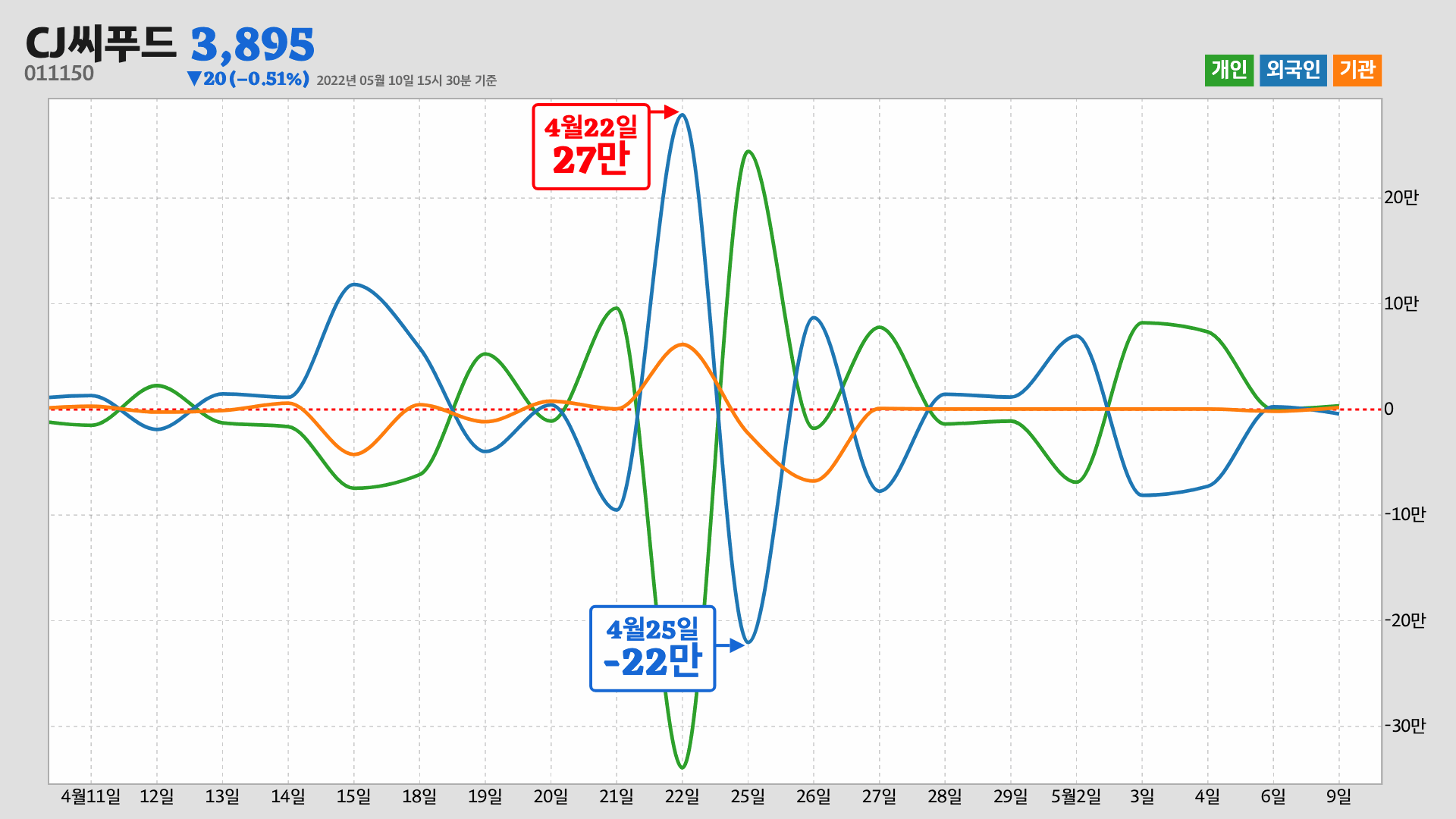Click the 27일 x-axis date
The height and width of the screenshot is (819, 1456).
(x=879, y=797)
